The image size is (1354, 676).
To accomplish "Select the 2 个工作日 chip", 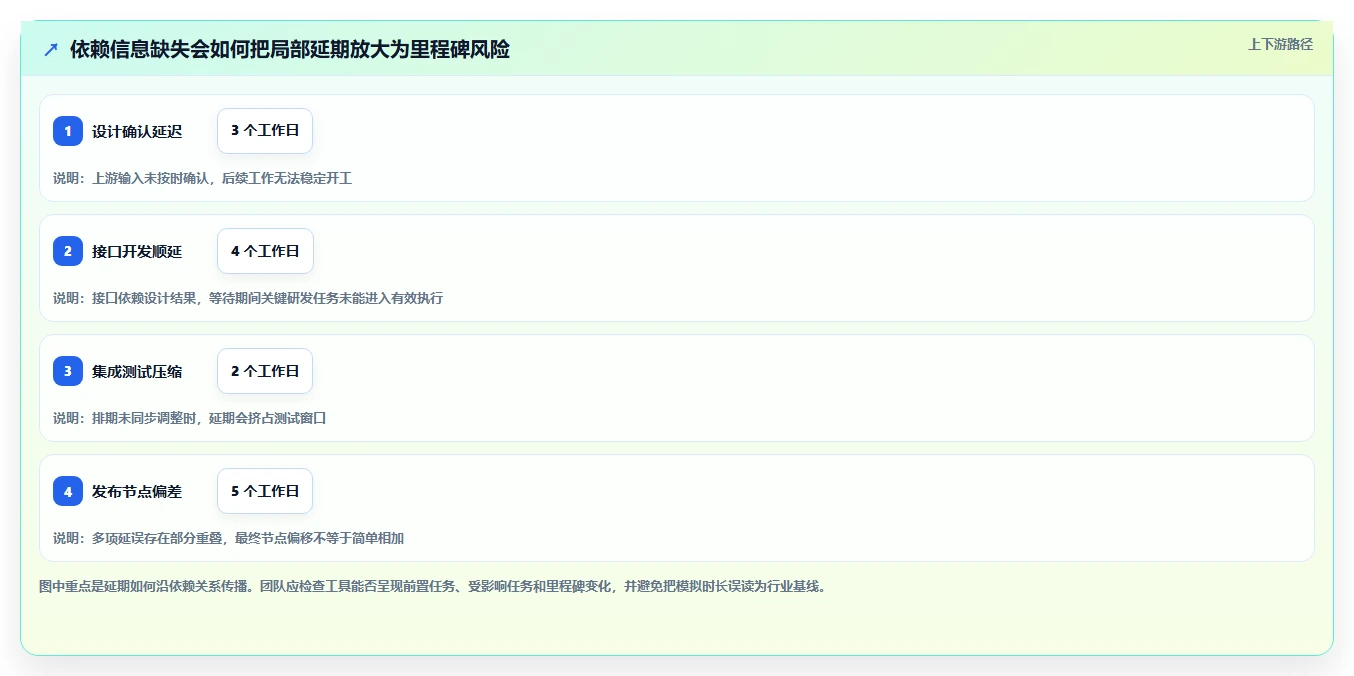I will pos(265,371).
